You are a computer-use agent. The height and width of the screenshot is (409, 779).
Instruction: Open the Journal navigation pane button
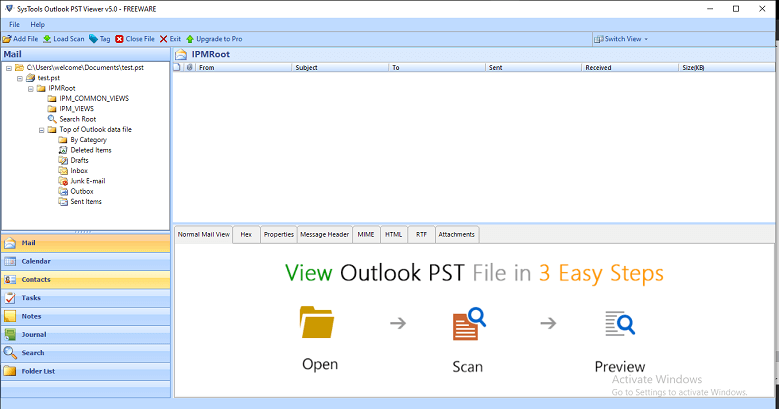[85, 334]
